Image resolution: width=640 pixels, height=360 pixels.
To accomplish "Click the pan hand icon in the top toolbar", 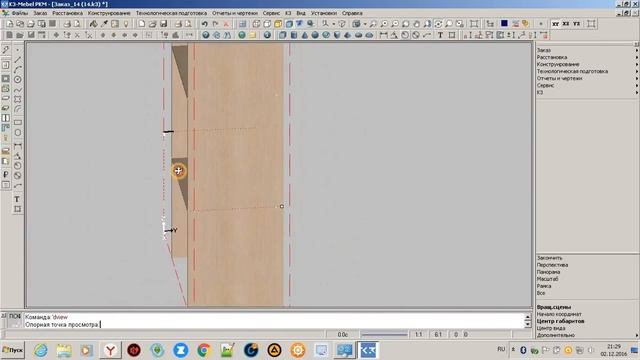I will coord(416,24).
